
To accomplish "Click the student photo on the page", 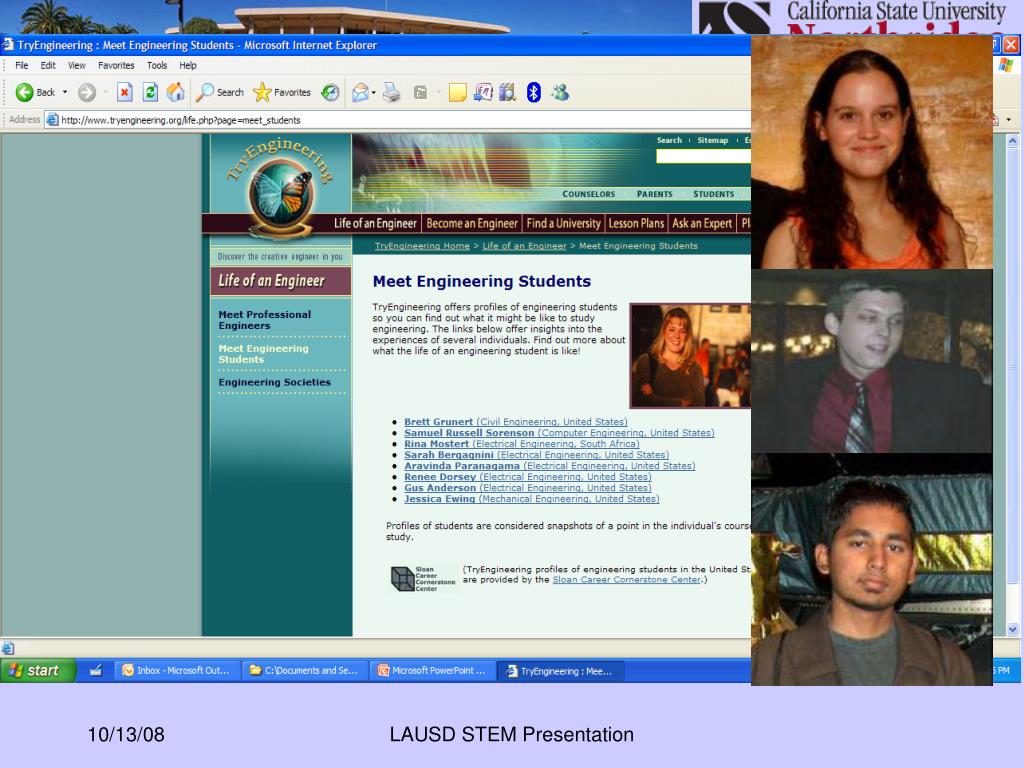I will pyautogui.click(x=690, y=356).
